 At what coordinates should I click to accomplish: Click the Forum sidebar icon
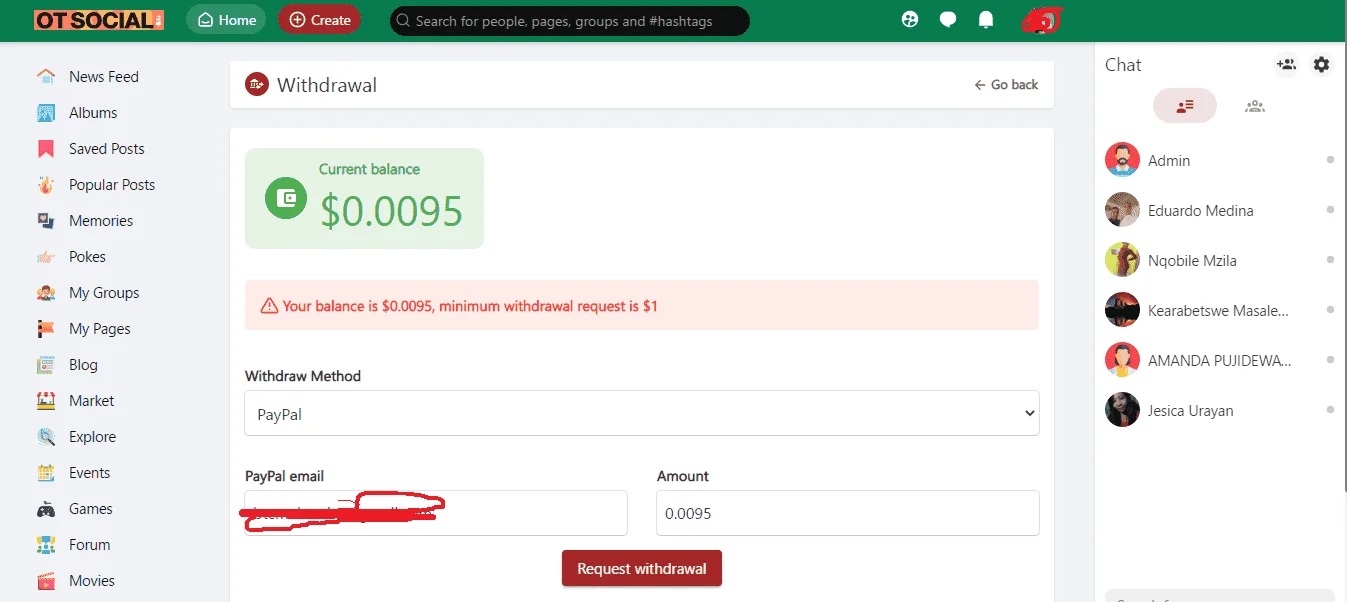(x=46, y=545)
